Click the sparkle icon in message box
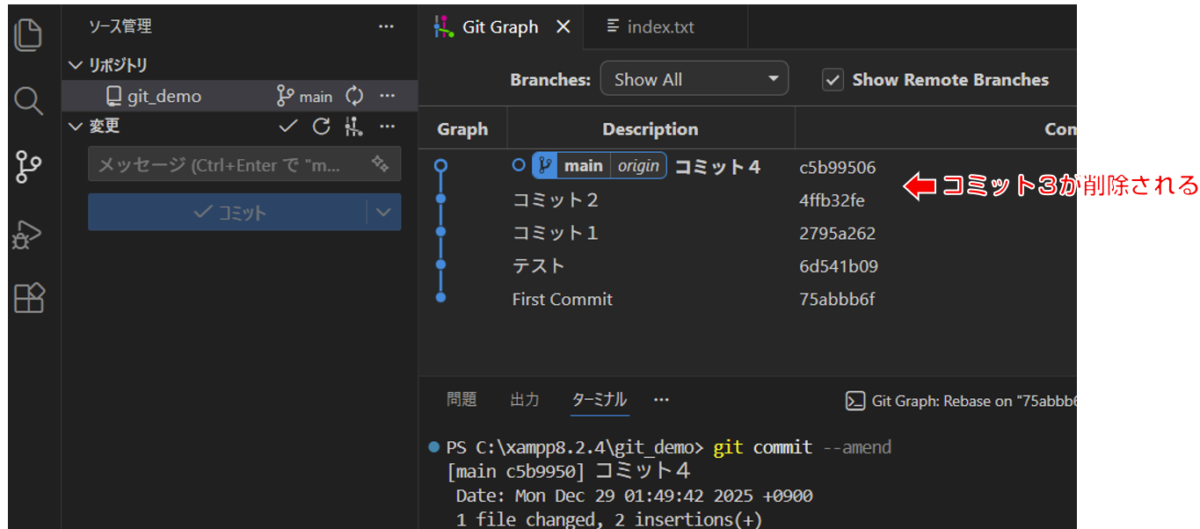The height and width of the screenshot is (529, 1200). pos(379,164)
